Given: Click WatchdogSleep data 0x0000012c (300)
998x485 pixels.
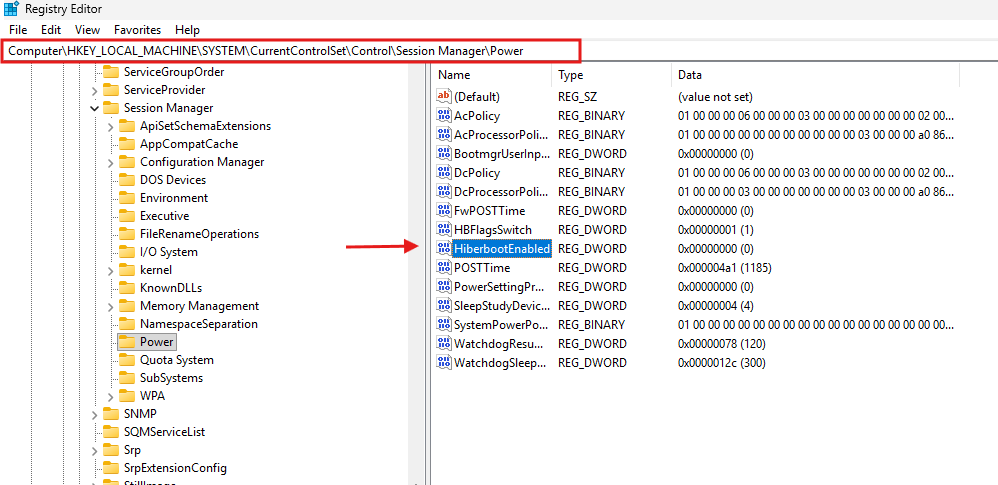Looking at the screenshot, I should tap(722, 363).
